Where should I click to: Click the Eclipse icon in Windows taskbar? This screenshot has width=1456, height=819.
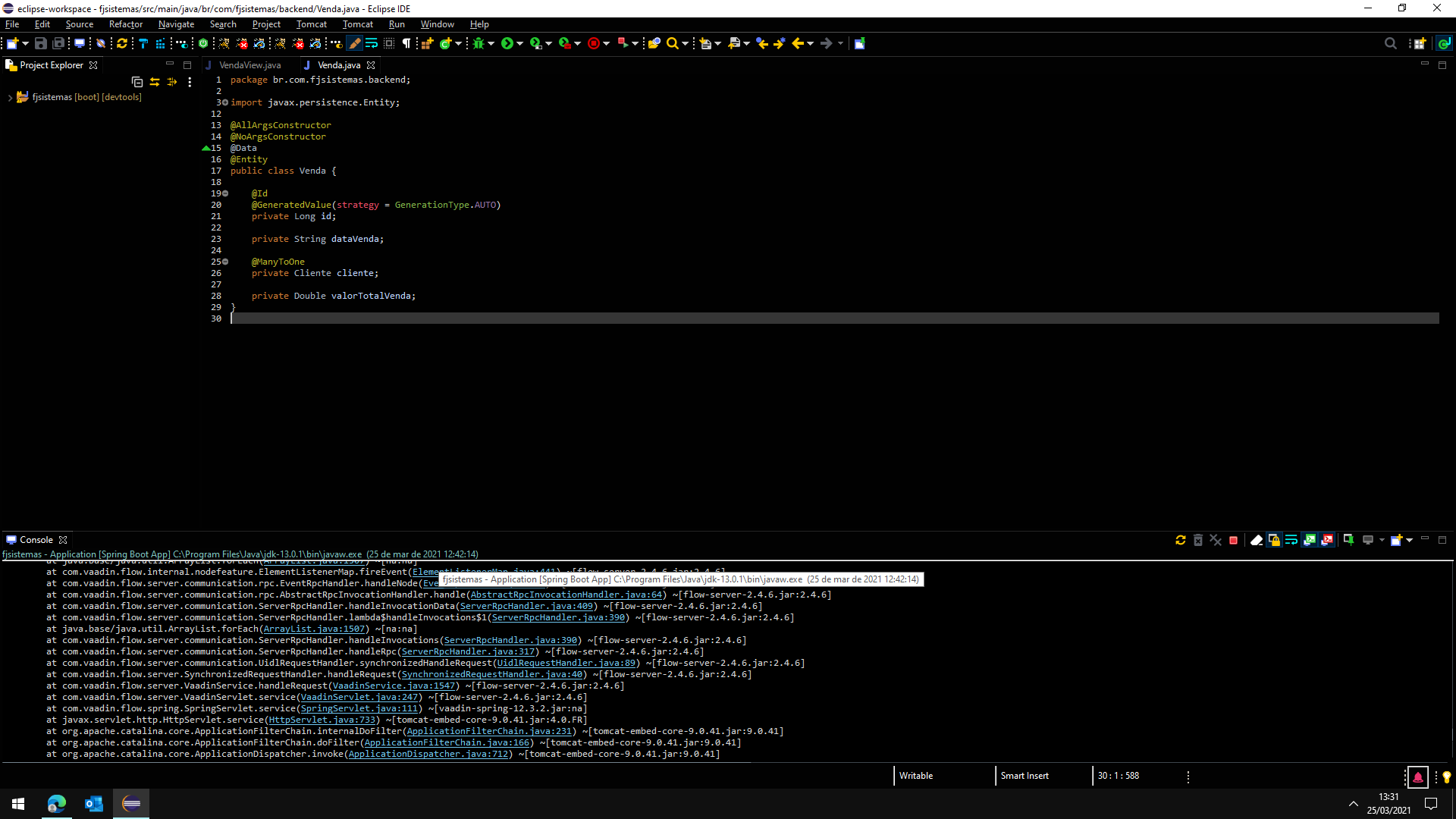click(x=131, y=803)
